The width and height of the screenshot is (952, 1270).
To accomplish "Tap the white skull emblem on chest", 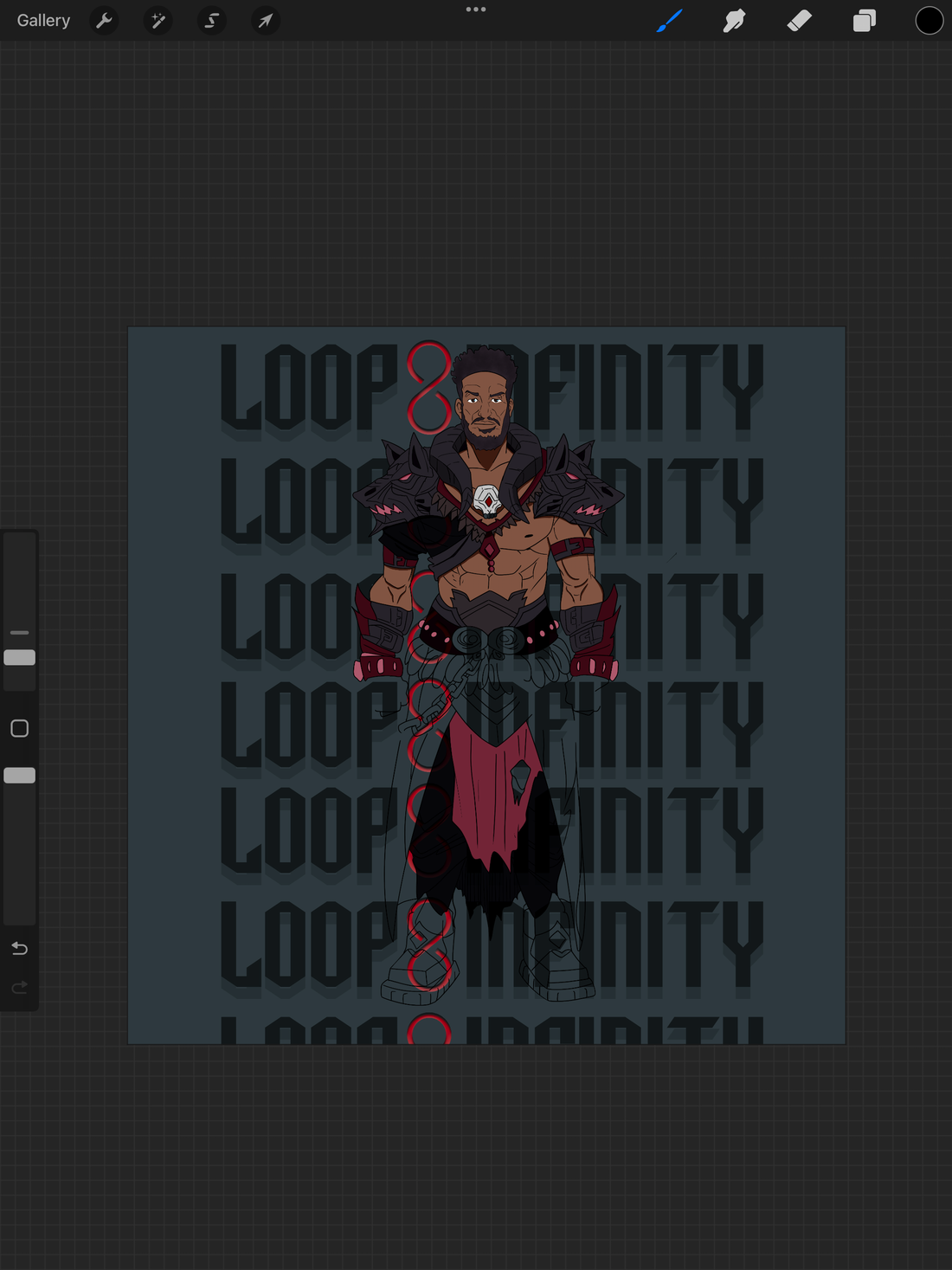I will click(x=487, y=500).
